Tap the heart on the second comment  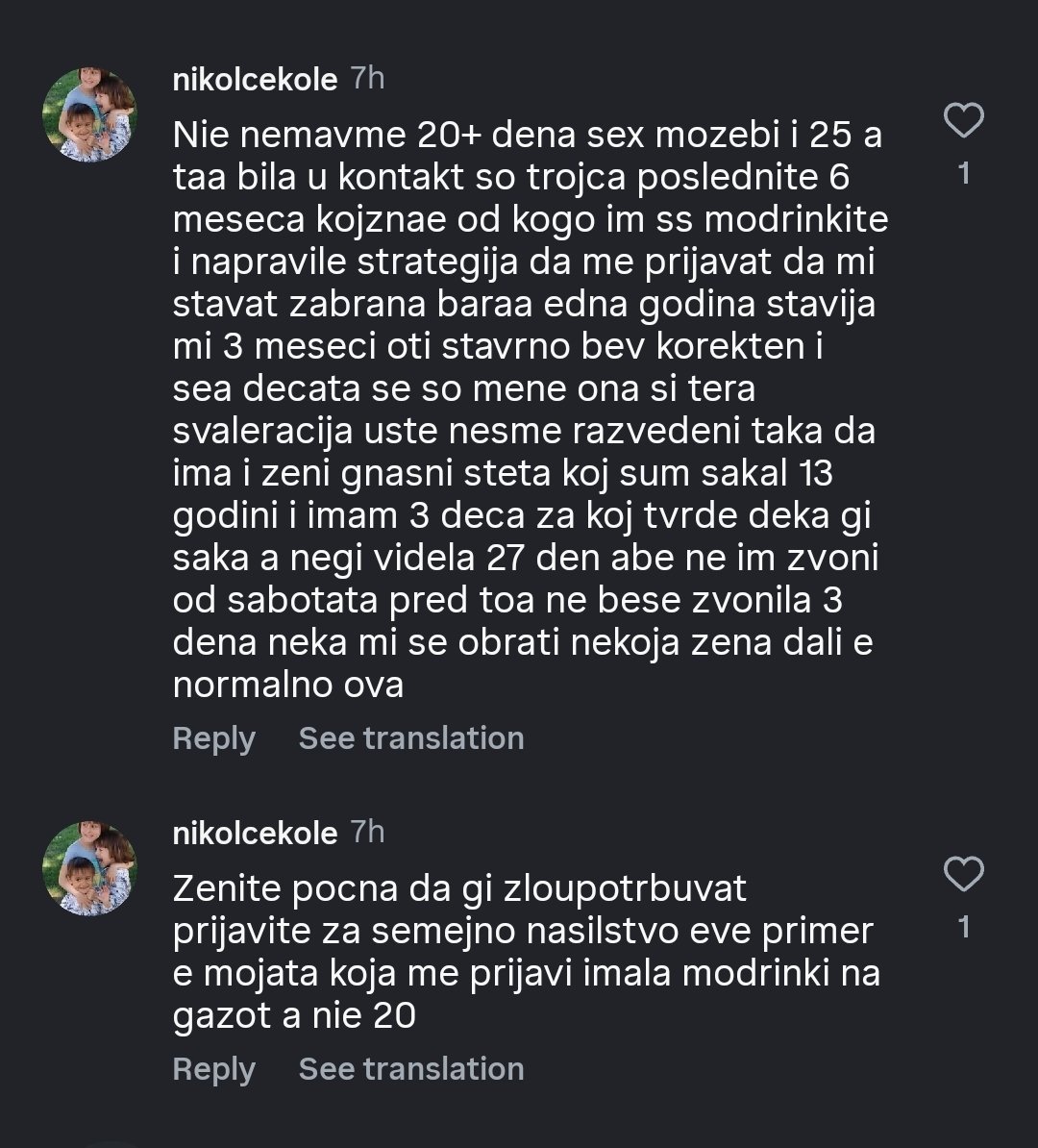pos(963,875)
